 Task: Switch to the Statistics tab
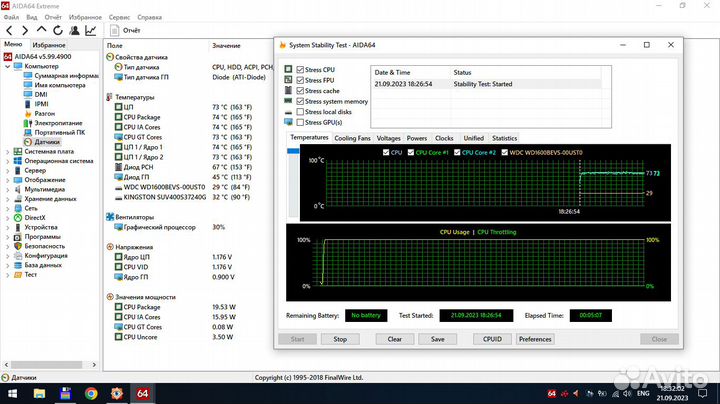[x=504, y=138]
